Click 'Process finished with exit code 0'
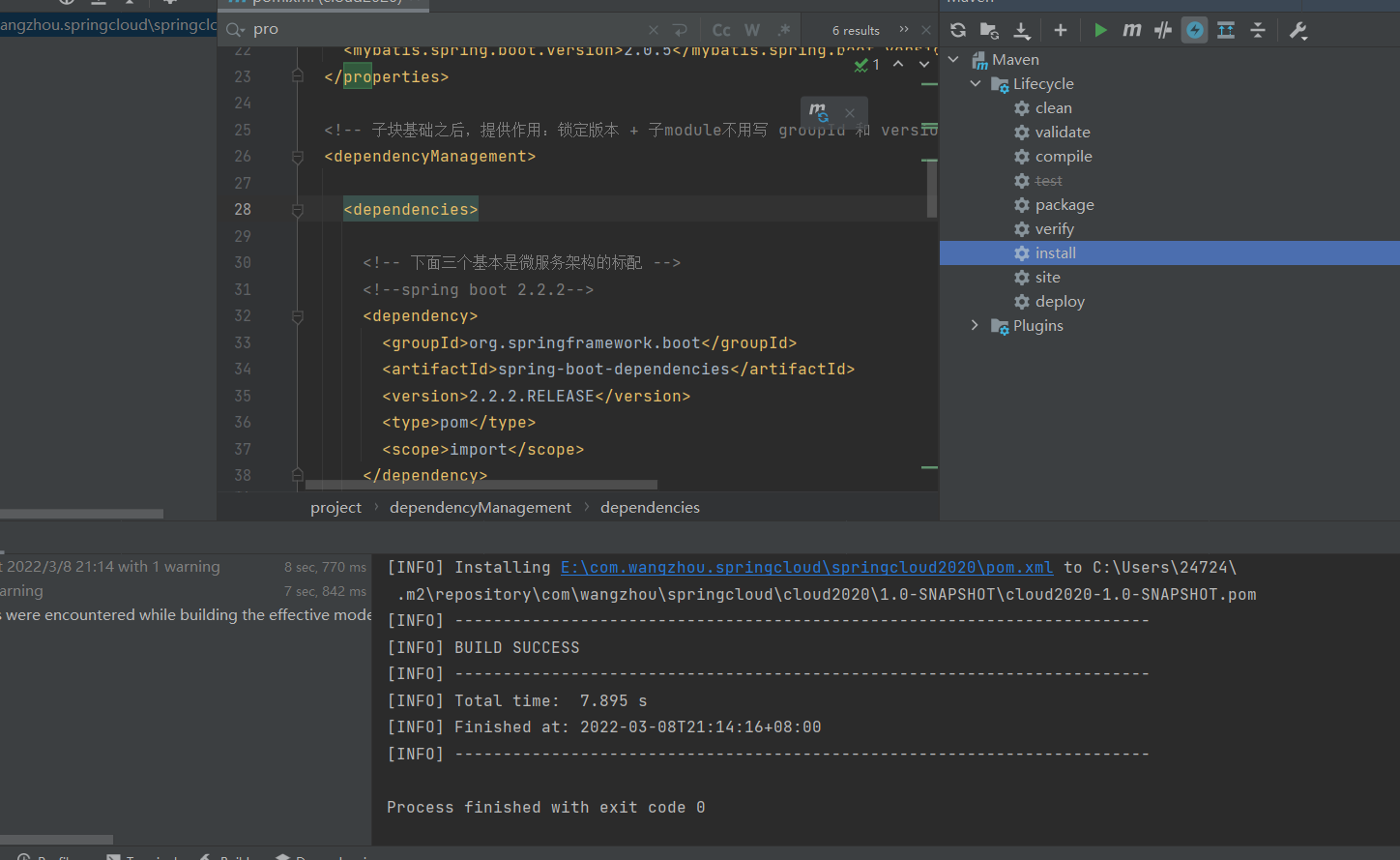 click(546, 807)
